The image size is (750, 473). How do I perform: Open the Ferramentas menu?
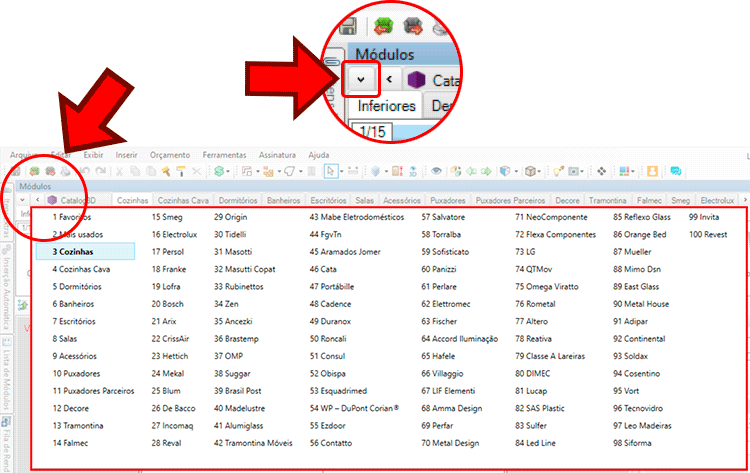pos(224,155)
